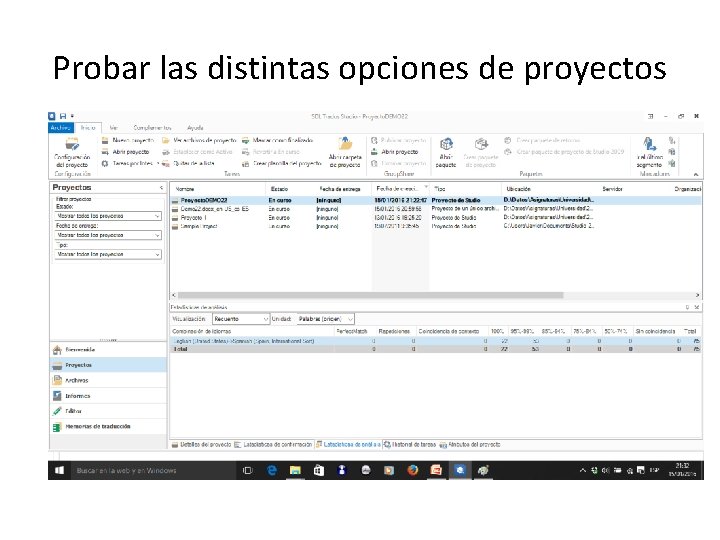Click the save icon in the title bar
The height and width of the screenshot is (540, 720).
(63, 116)
